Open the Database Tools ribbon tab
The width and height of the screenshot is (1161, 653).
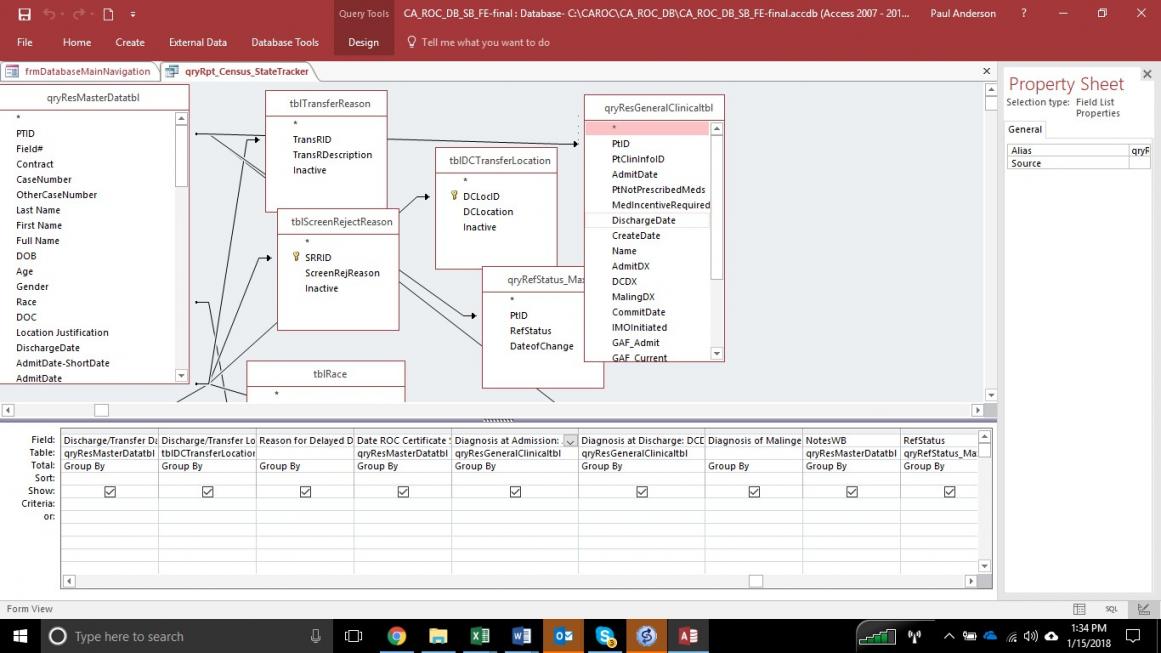pyautogui.click(x=284, y=43)
